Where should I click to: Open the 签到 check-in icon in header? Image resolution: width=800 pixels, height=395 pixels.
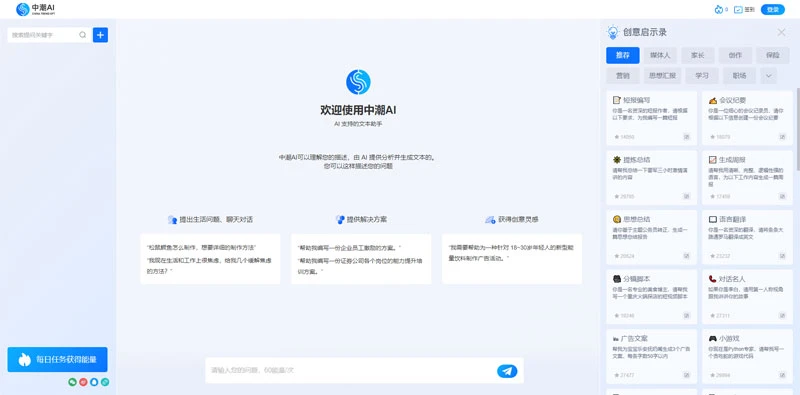tap(738, 9)
